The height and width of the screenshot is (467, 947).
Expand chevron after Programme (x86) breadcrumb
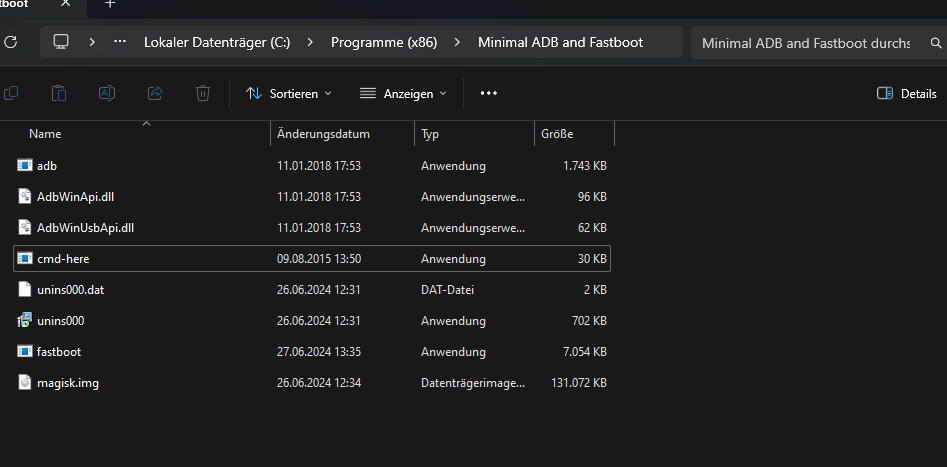pyautogui.click(x=458, y=43)
